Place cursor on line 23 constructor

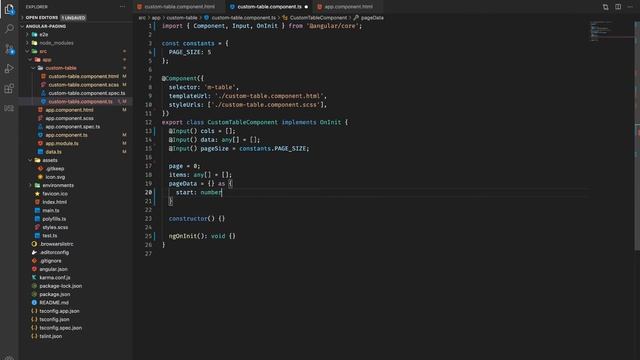197,218
